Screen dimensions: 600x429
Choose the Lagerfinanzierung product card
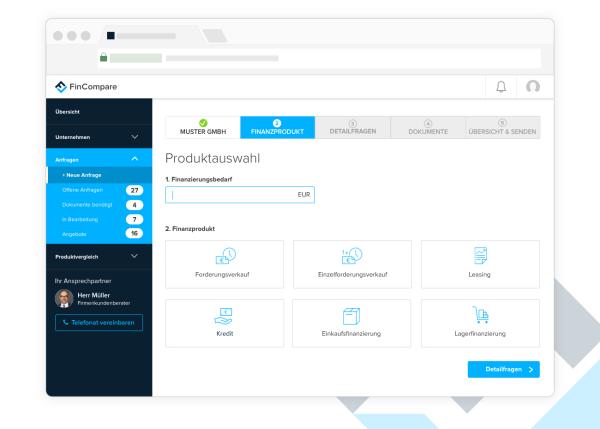tap(480, 323)
